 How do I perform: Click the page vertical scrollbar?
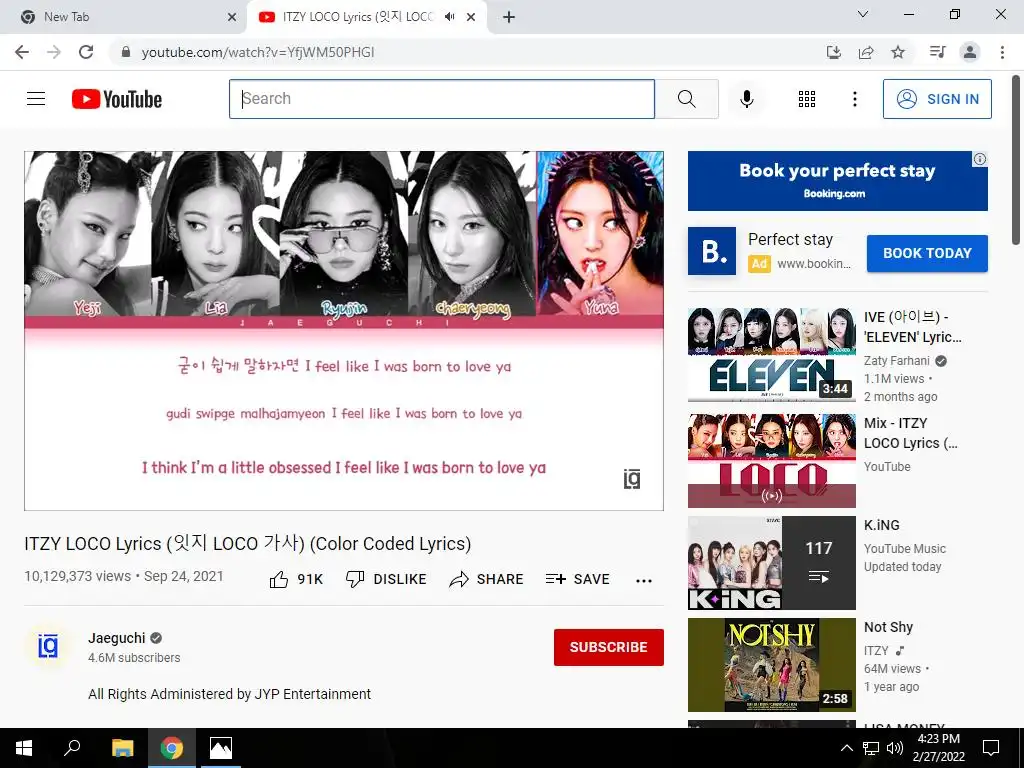pyautogui.click(x=1017, y=160)
